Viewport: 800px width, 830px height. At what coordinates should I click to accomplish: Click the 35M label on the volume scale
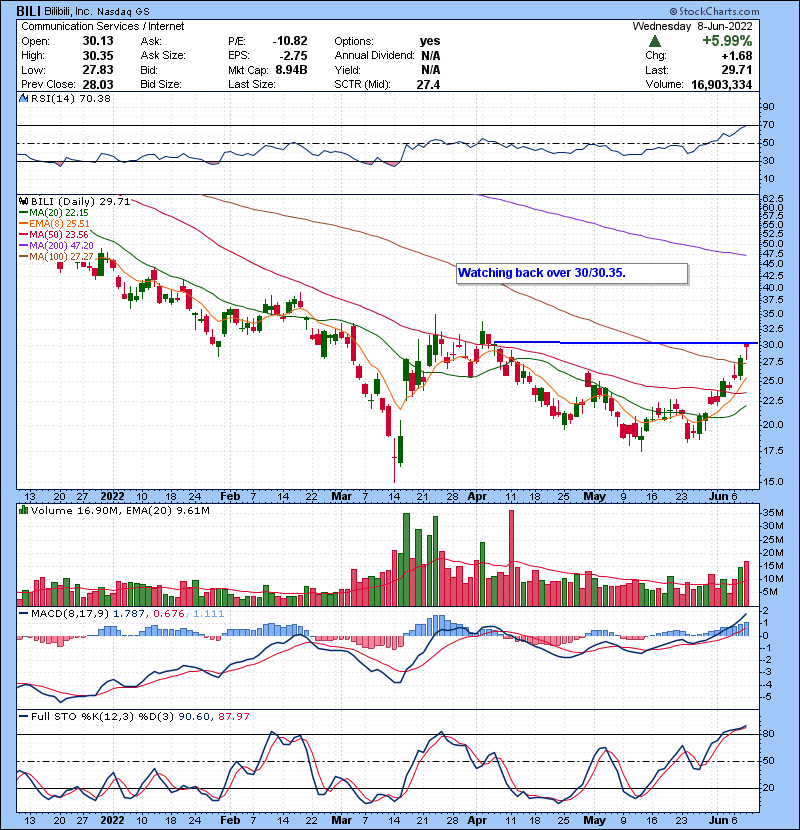[x=772, y=512]
